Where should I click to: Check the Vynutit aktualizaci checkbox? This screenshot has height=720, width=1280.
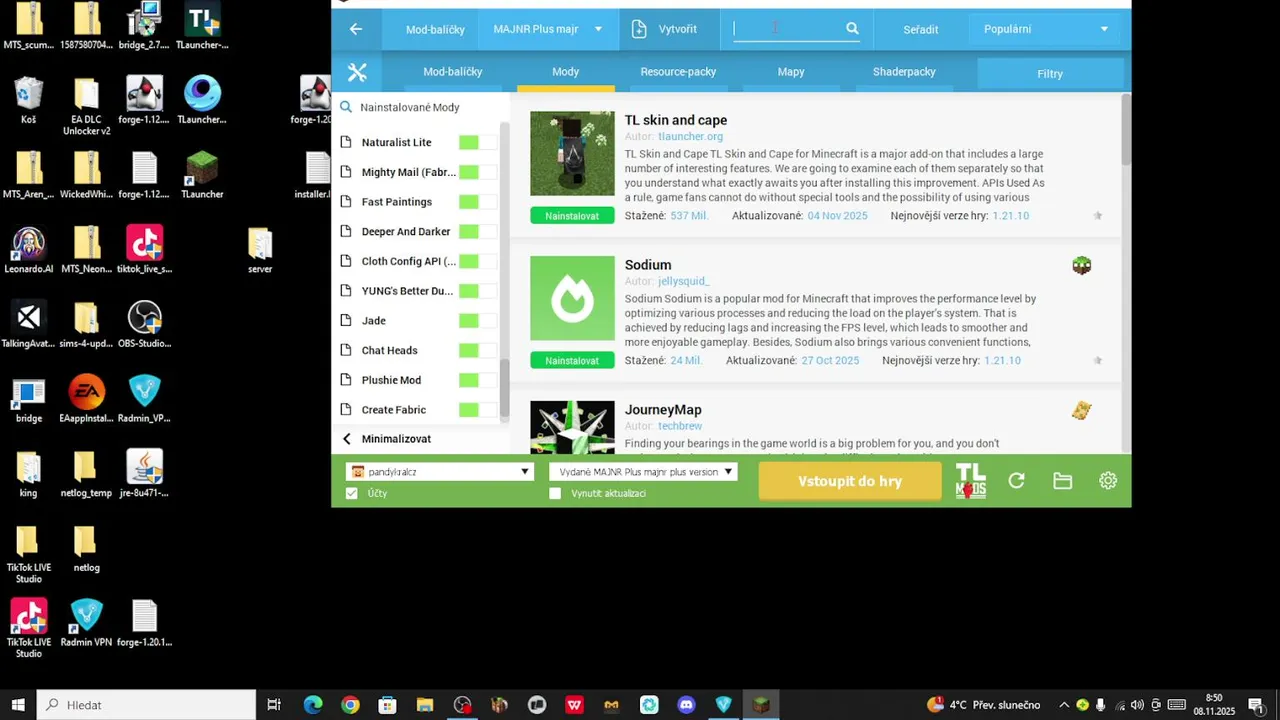tap(555, 493)
